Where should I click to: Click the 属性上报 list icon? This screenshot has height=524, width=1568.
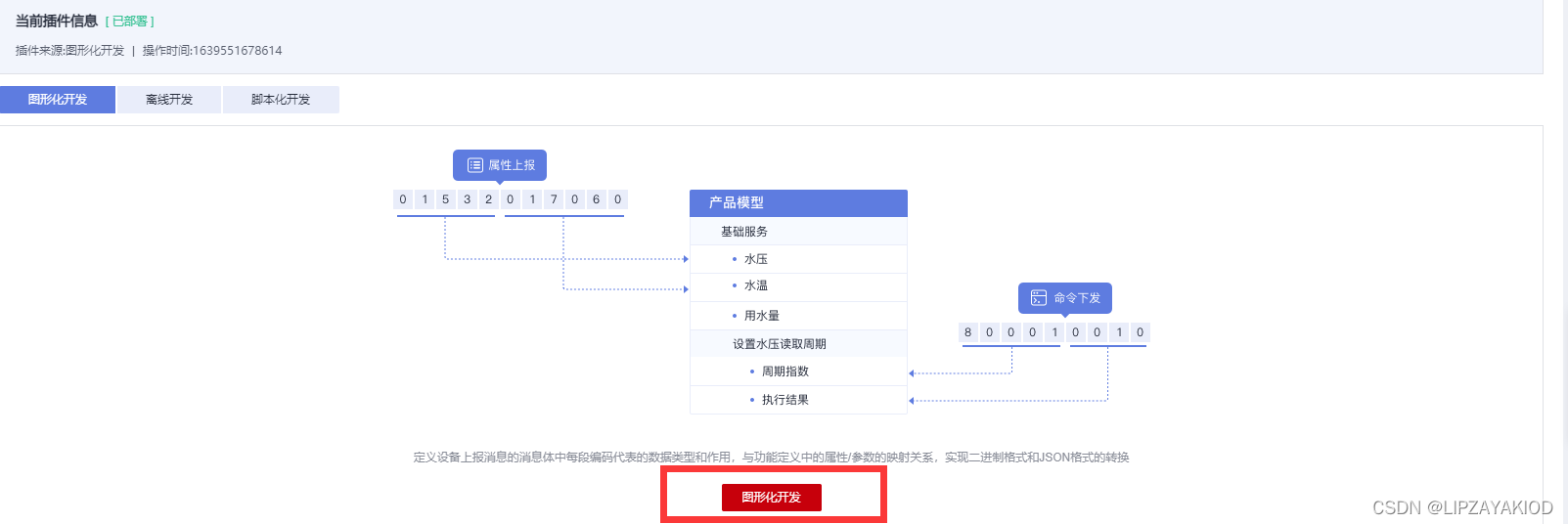coord(475,165)
